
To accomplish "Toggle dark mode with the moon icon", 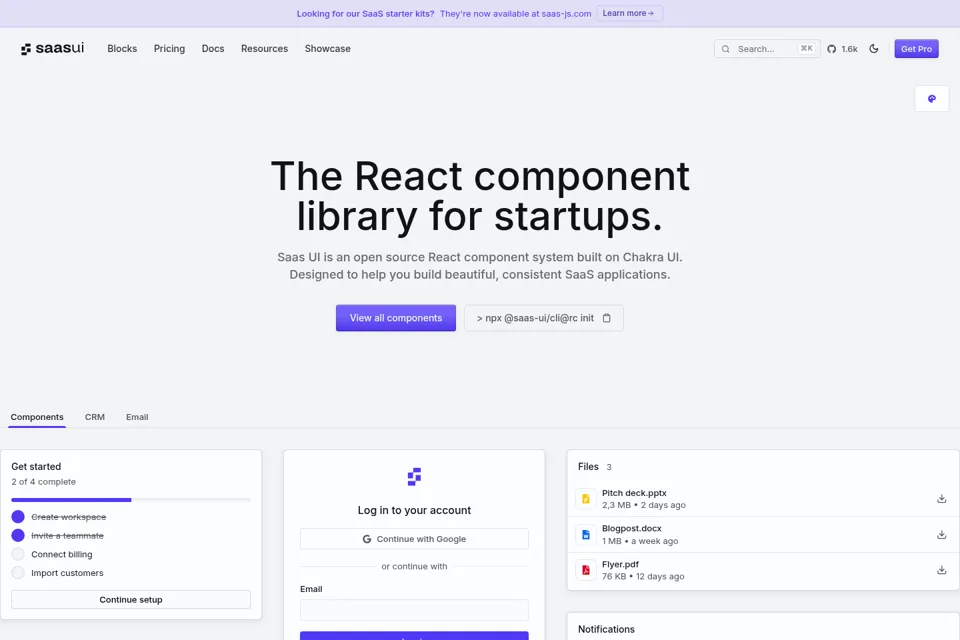I will coord(874,49).
